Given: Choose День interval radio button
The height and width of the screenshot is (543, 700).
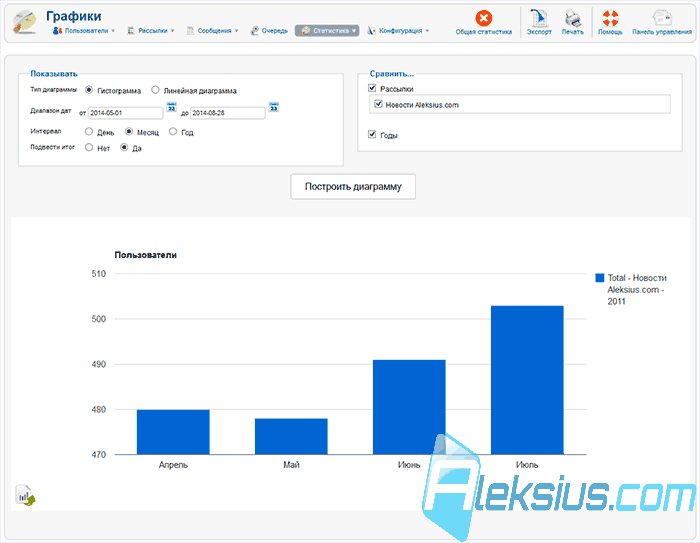Looking at the screenshot, I should [x=89, y=132].
